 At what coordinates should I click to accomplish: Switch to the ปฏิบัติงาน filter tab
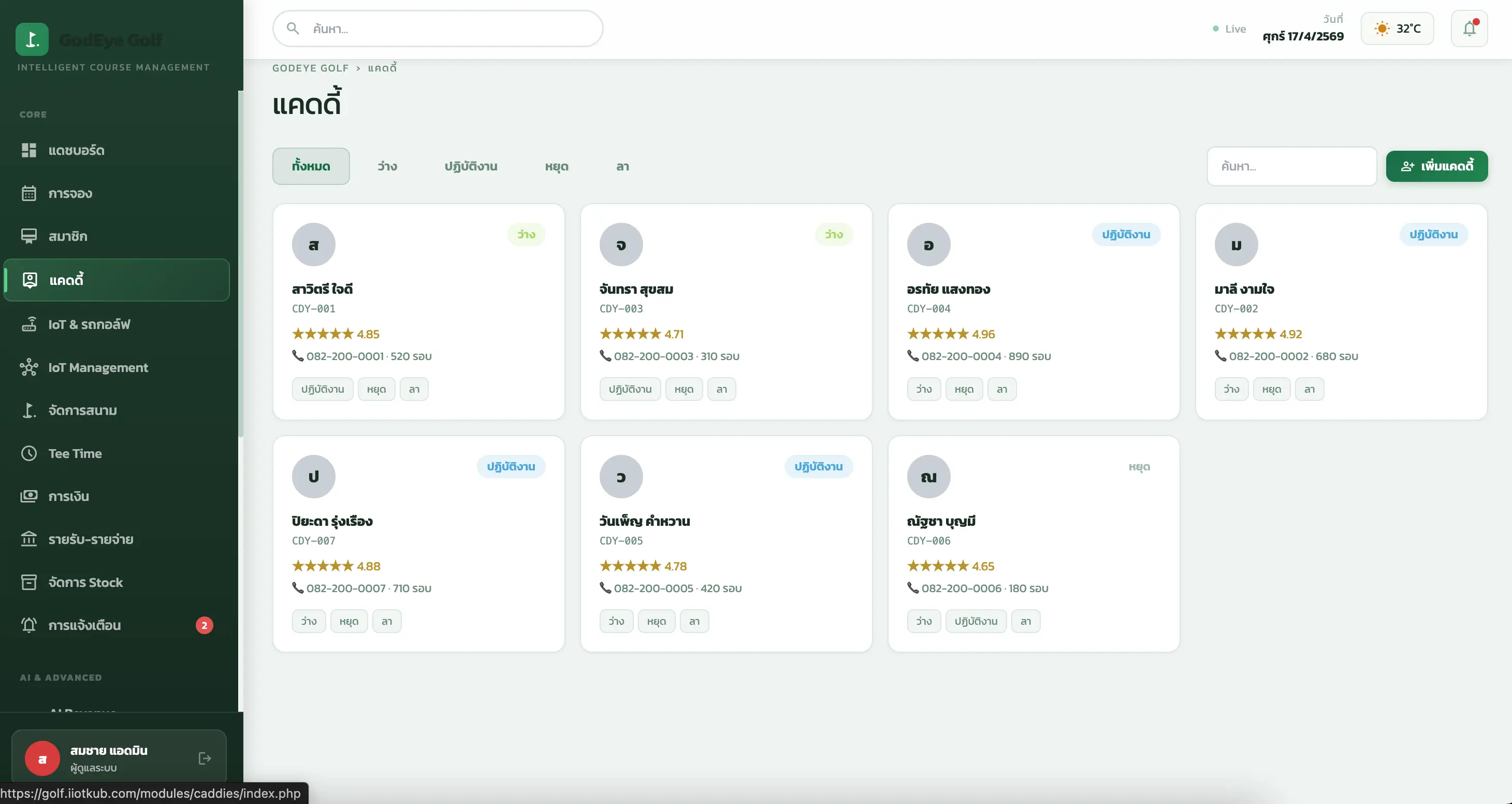(471, 166)
